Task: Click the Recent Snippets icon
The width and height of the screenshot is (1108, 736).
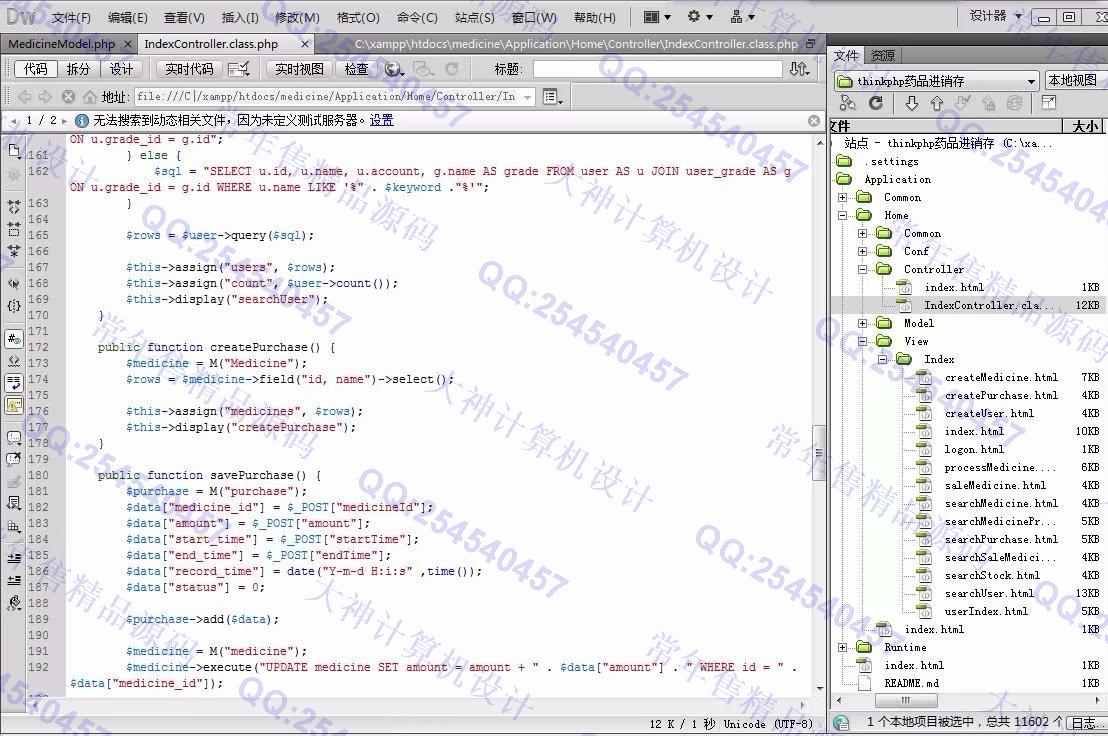Action: click(13, 504)
